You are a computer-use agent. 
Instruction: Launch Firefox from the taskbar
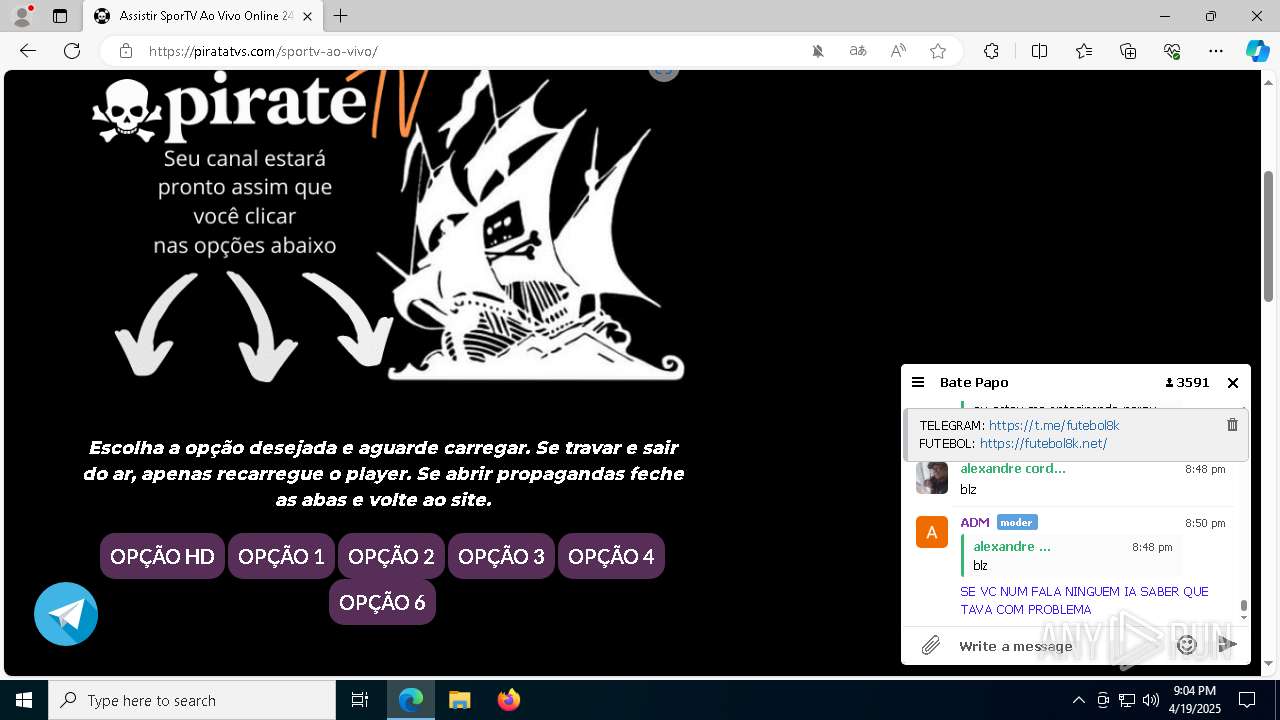click(509, 700)
